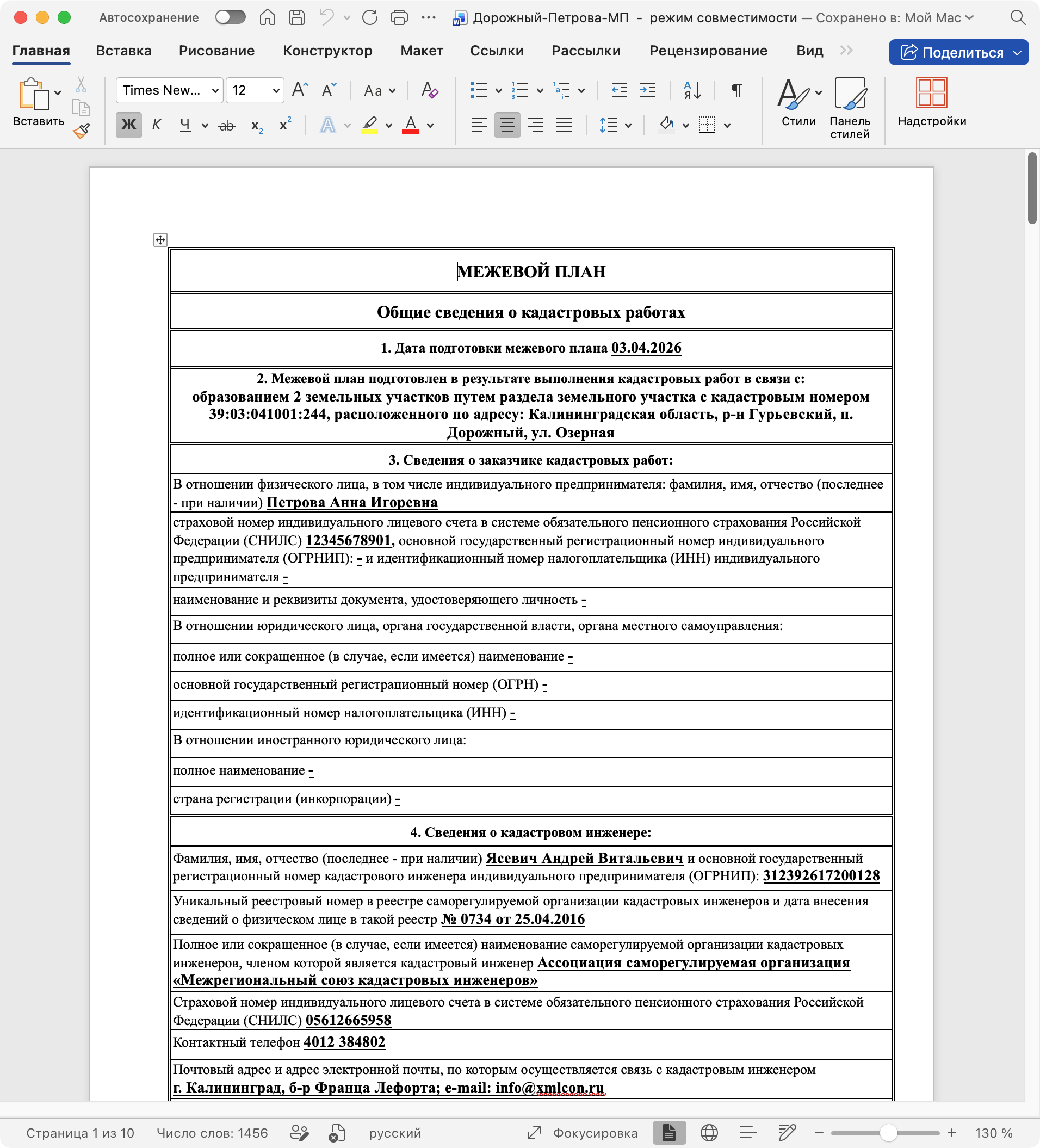Toggle underline formatting (Ч)
Viewport: 1040px width, 1148px height.
click(x=185, y=125)
